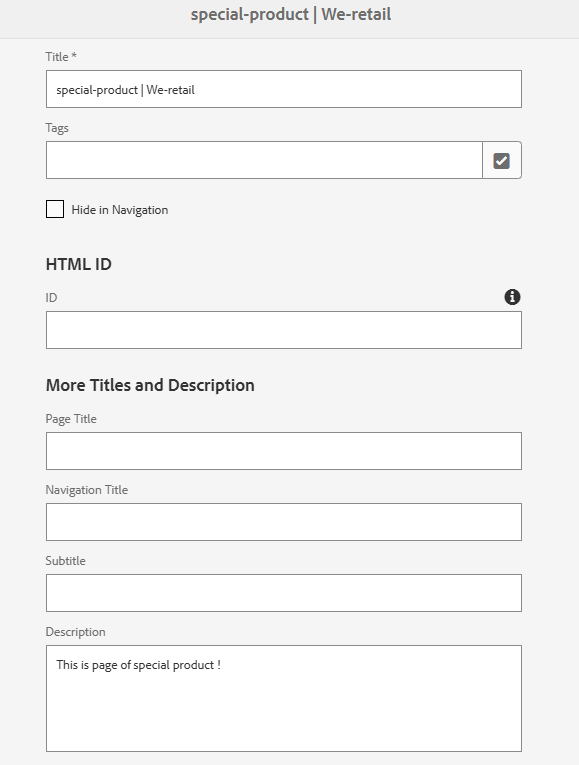Focus the Tags input box
Screen dimensions: 579x765
click(264, 161)
